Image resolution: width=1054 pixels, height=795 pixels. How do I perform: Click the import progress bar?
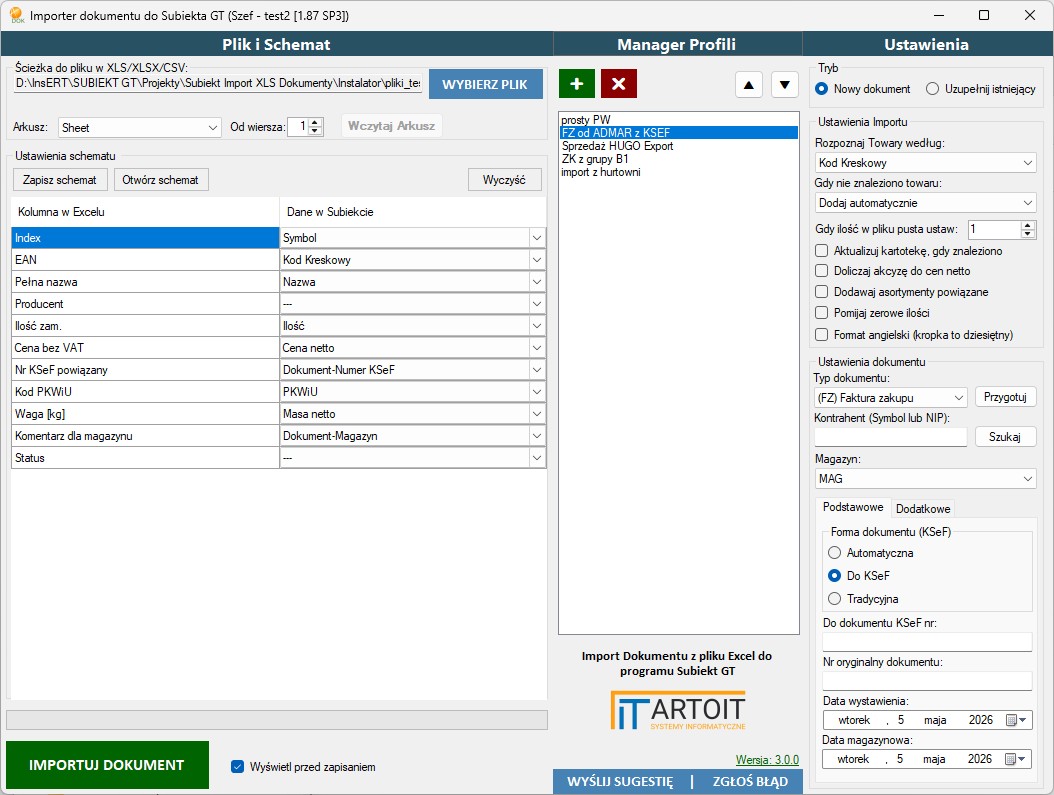(x=277, y=720)
